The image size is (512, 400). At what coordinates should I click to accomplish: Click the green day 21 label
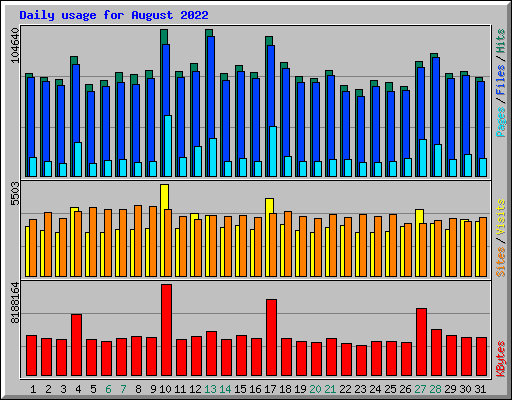(330, 389)
